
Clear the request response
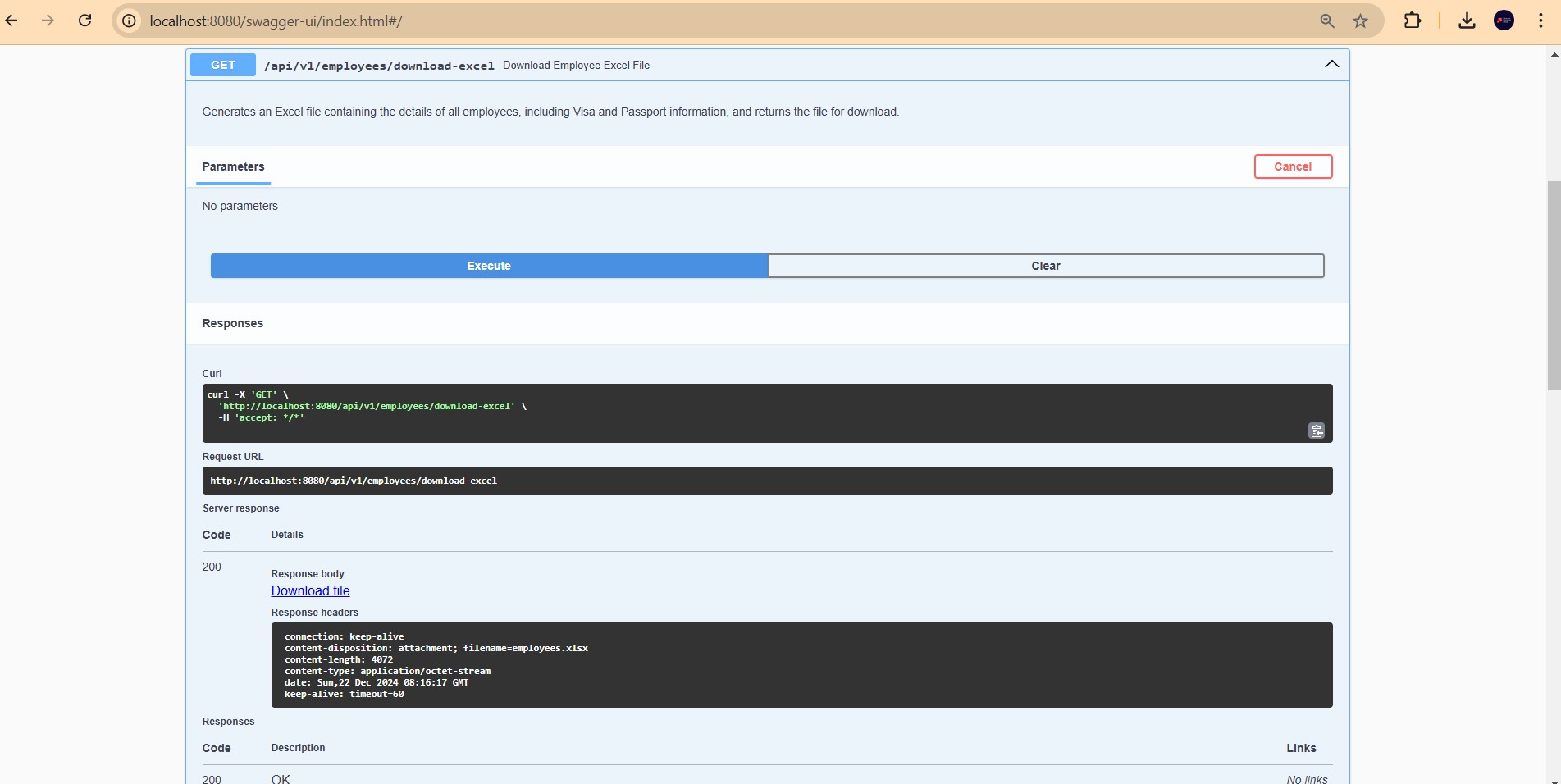[x=1046, y=266]
